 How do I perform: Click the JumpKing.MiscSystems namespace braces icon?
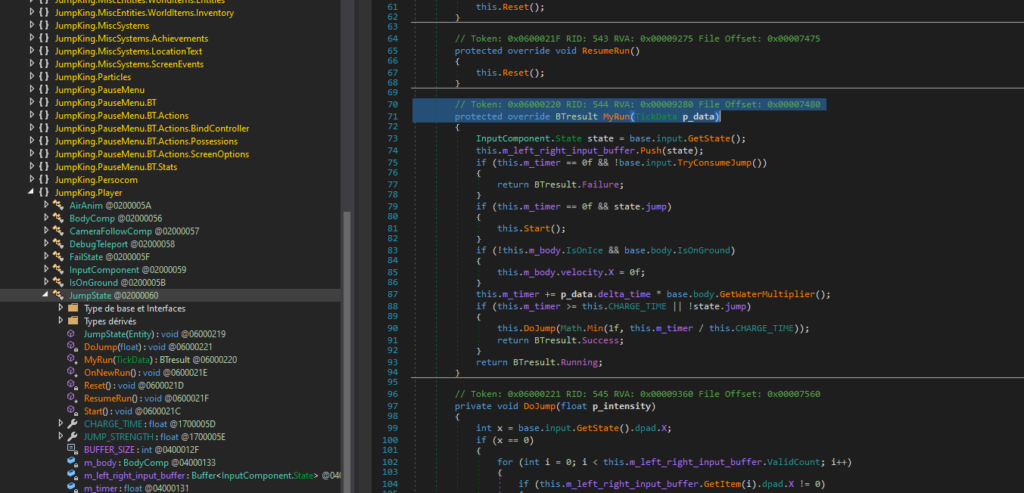coord(44,25)
